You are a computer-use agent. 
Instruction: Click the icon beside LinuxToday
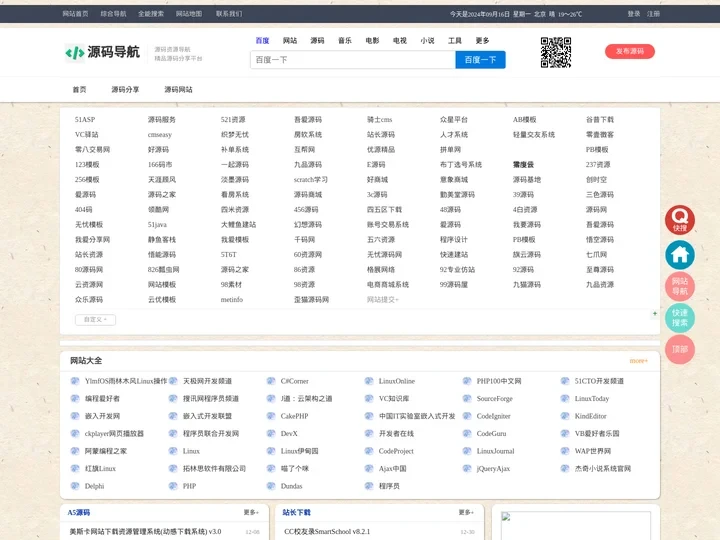565,398
